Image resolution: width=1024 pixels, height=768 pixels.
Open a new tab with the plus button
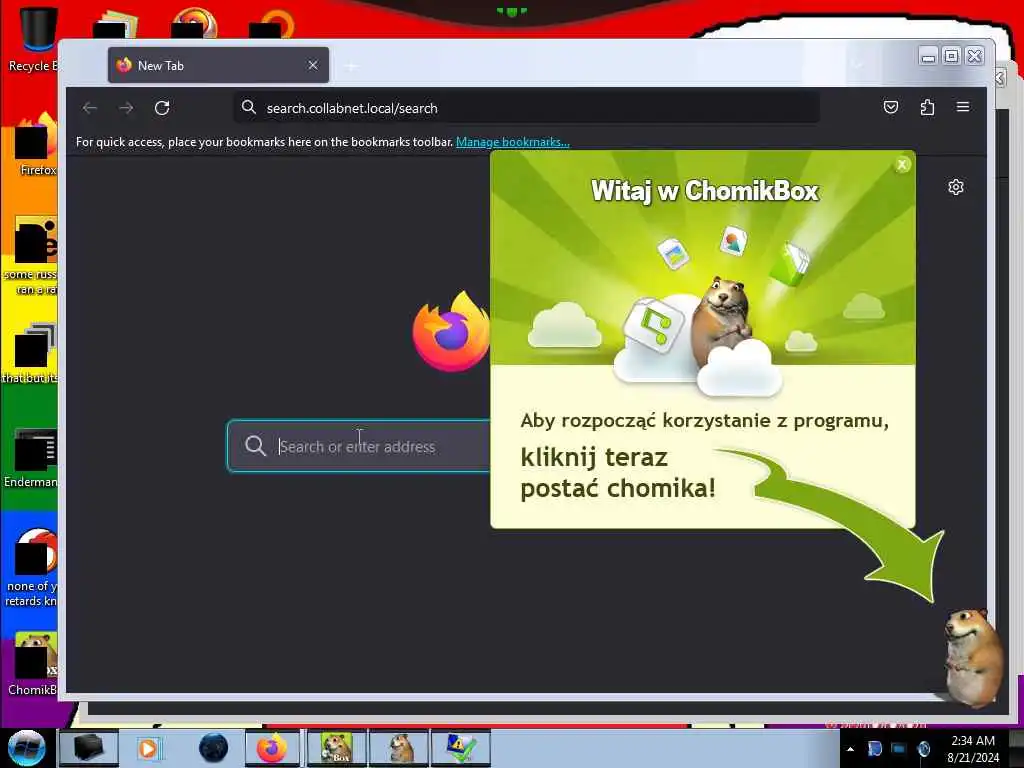(x=351, y=66)
